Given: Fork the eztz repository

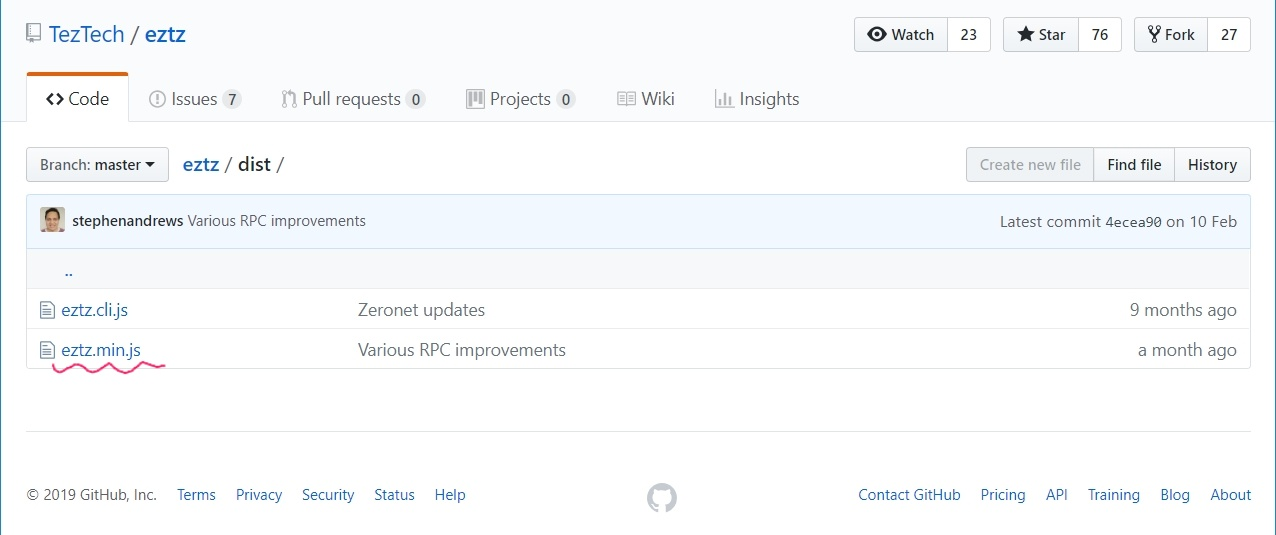Looking at the screenshot, I should coord(1171,34).
